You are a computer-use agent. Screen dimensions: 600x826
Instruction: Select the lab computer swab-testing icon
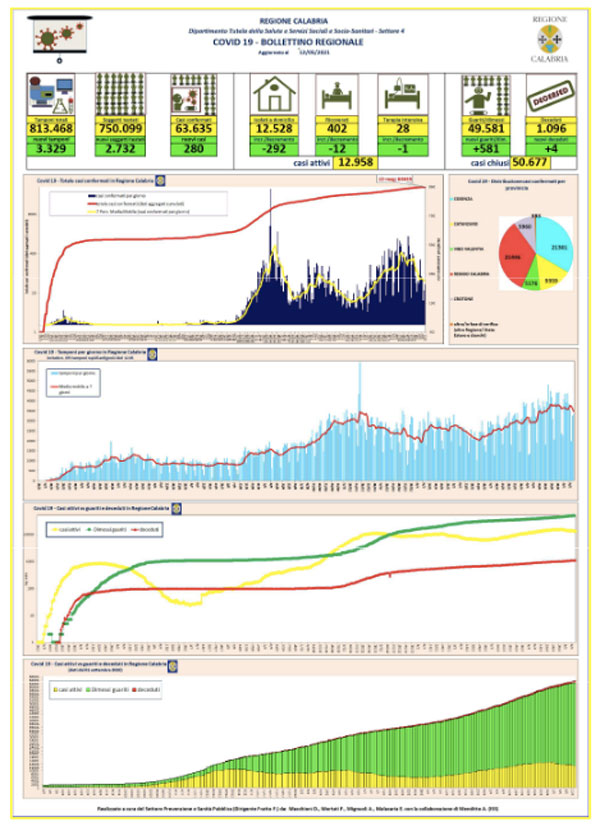coord(51,94)
